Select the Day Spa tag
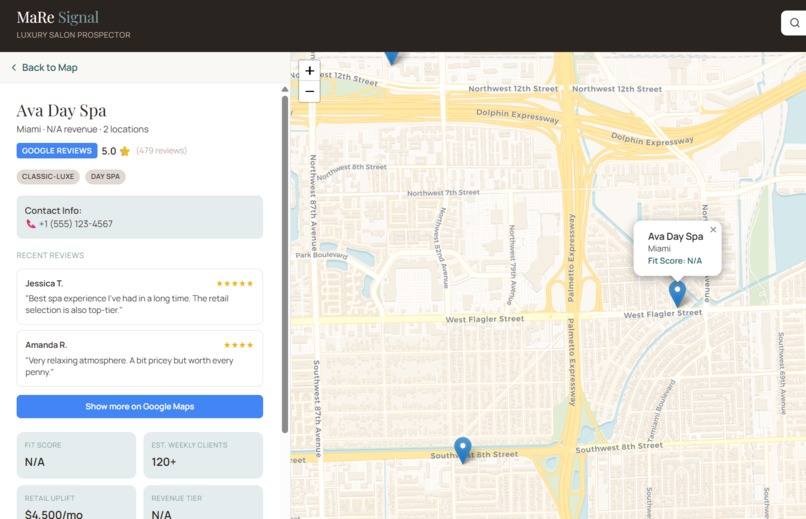The height and width of the screenshot is (519, 806). pos(105,176)
